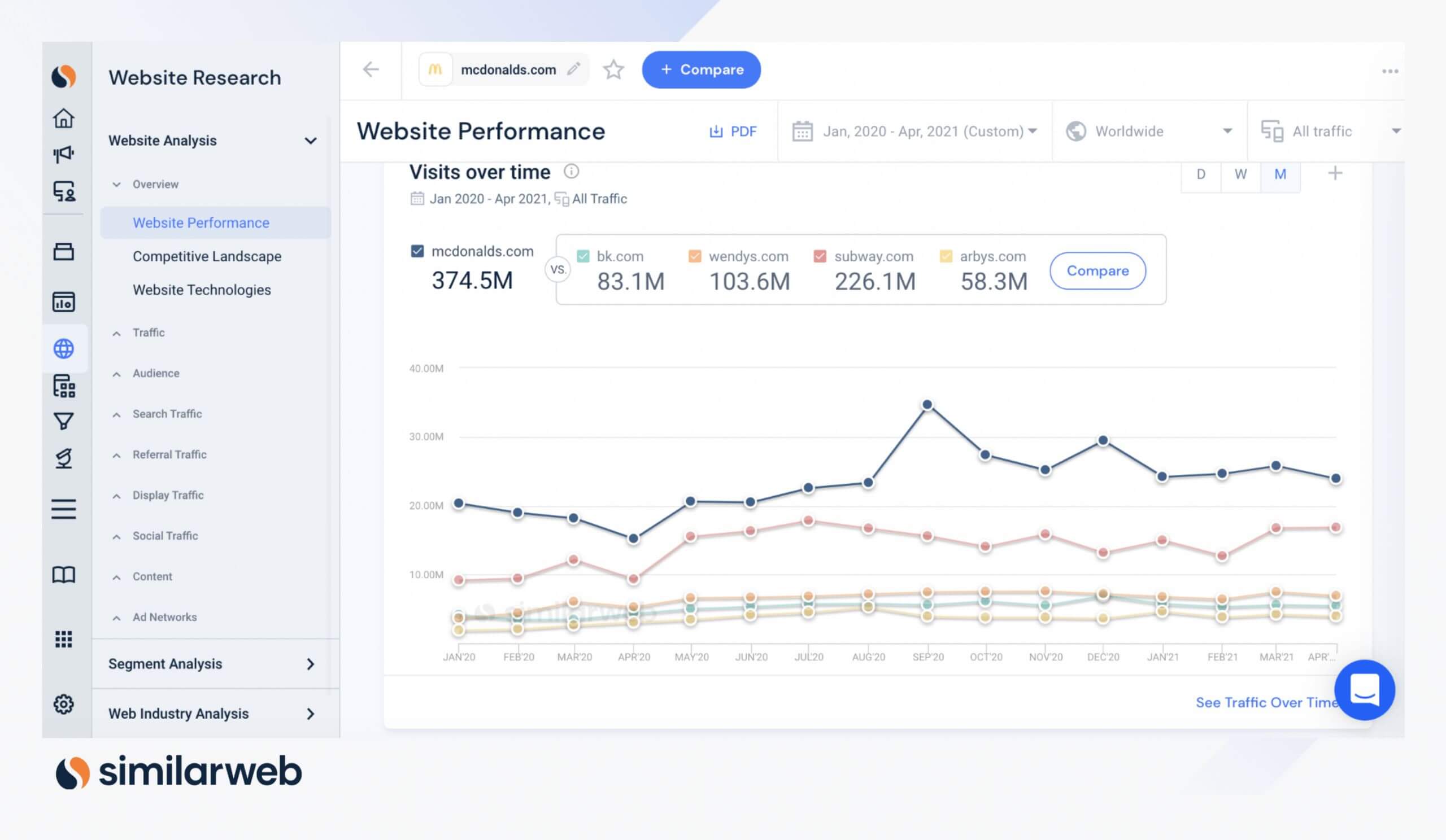
Task: Select the highlighted globe Website Analysis icon
Action: 64,348
